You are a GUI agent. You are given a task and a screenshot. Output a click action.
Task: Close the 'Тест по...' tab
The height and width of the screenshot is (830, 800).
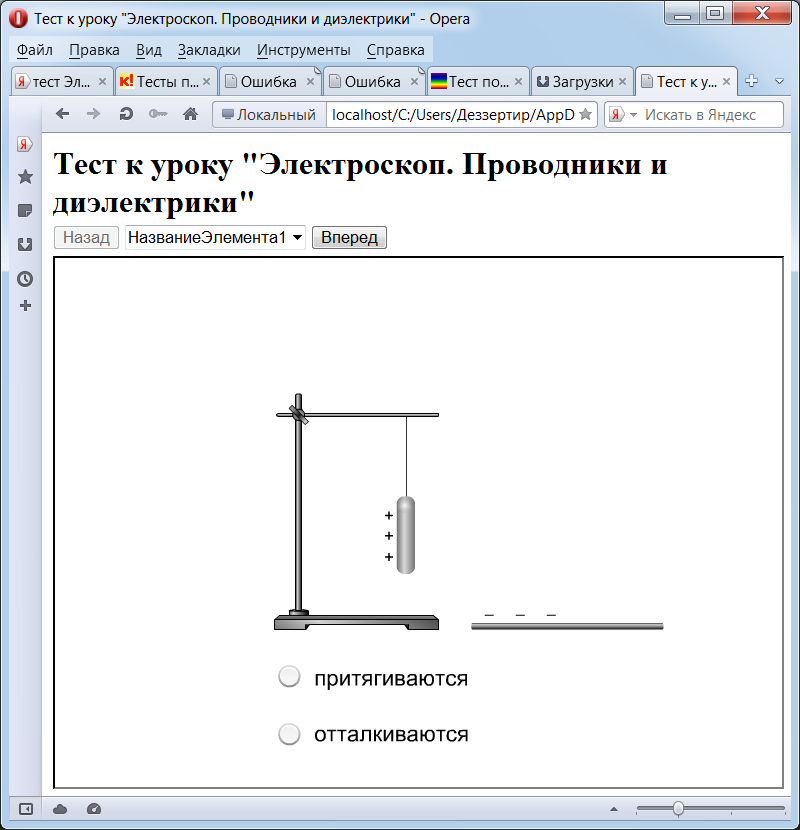point(518,82)
